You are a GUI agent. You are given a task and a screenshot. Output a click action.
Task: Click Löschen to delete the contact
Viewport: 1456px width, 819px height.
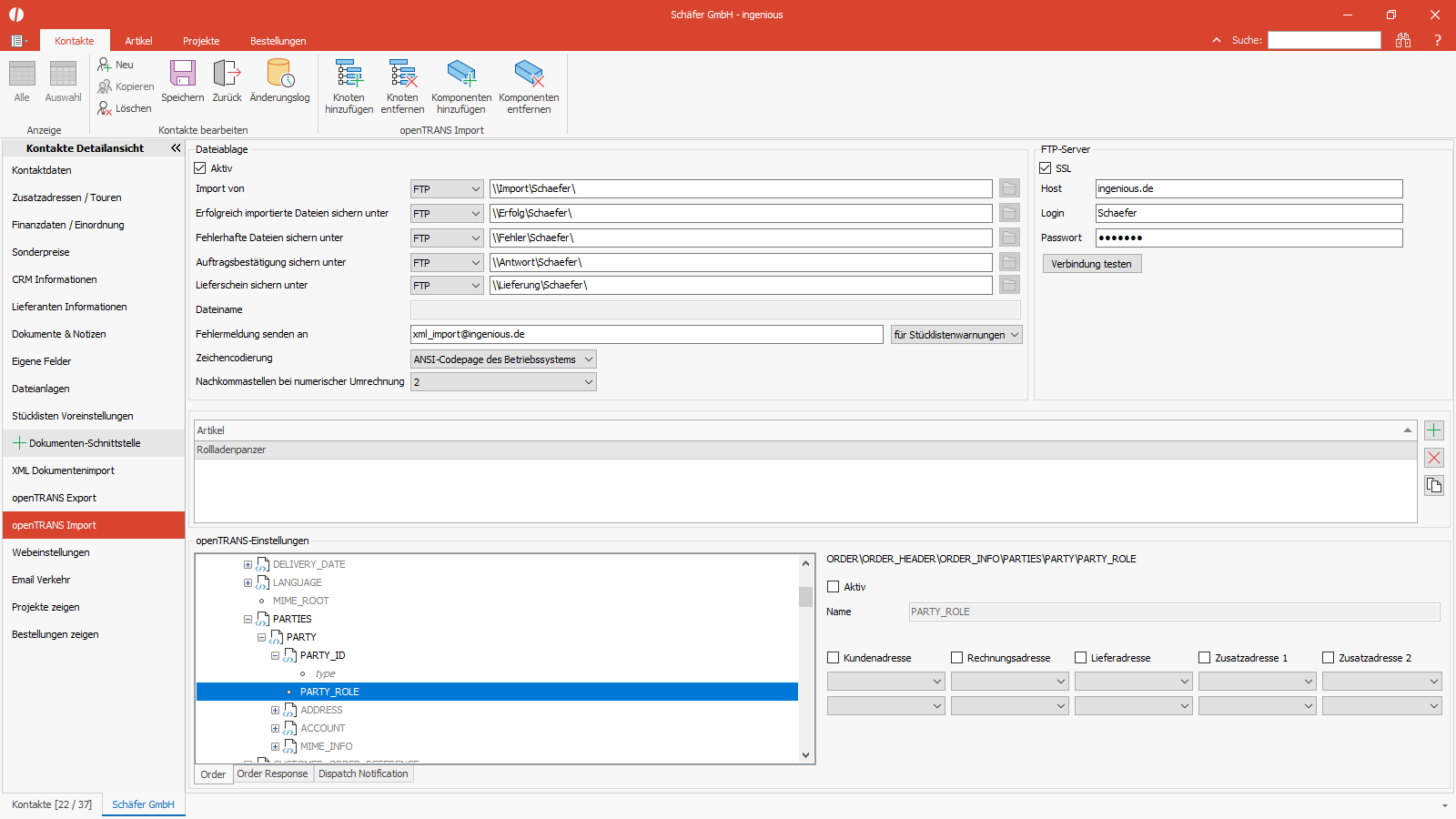pos(125,108)
